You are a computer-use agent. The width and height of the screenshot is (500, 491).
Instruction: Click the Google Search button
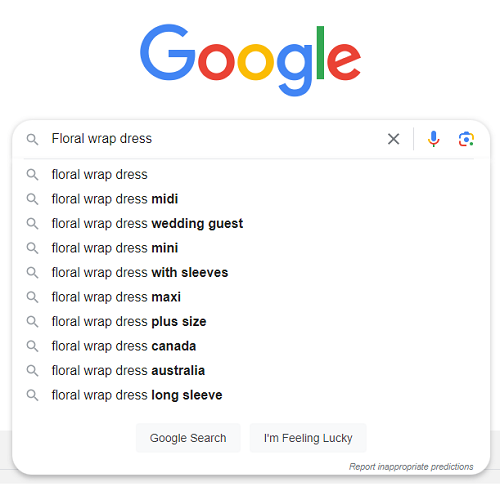[188, 438]
